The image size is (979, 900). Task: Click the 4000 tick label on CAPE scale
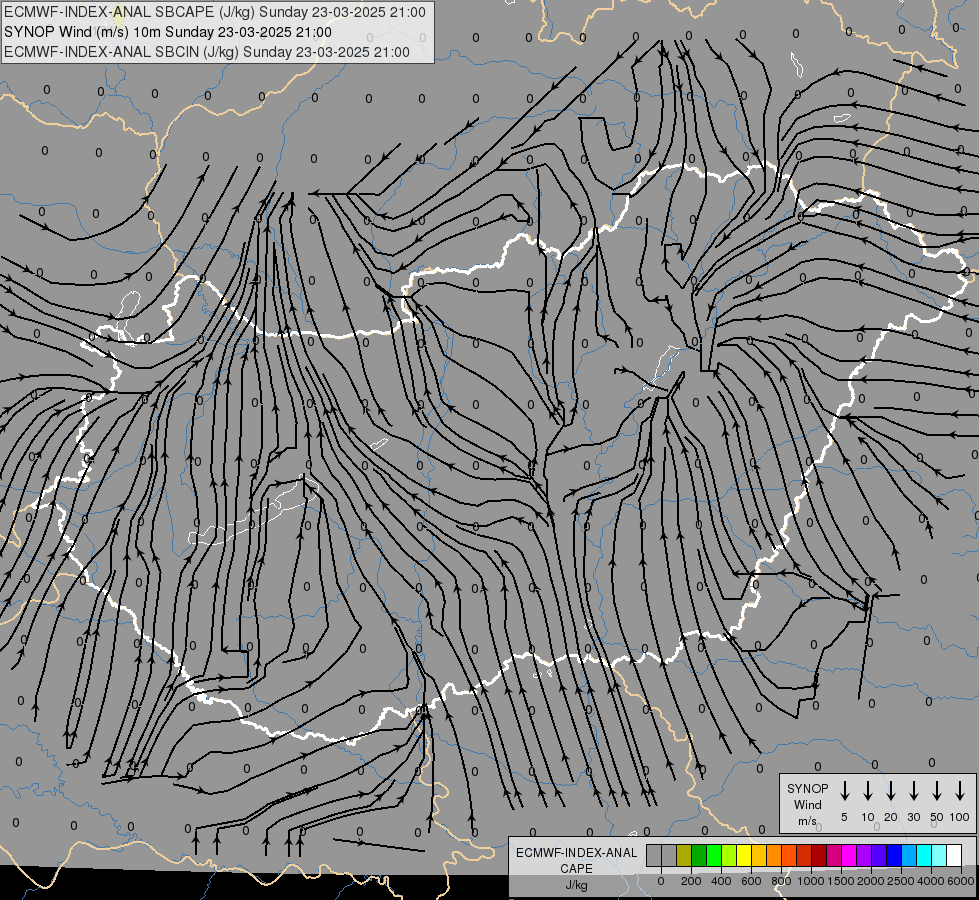pos(931,881)
